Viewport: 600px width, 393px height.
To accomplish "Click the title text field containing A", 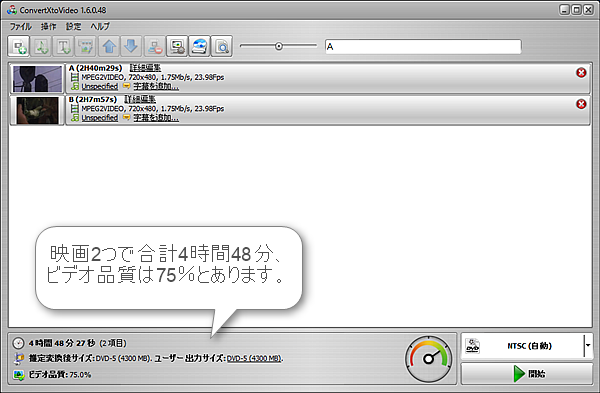I will [423, 47].
